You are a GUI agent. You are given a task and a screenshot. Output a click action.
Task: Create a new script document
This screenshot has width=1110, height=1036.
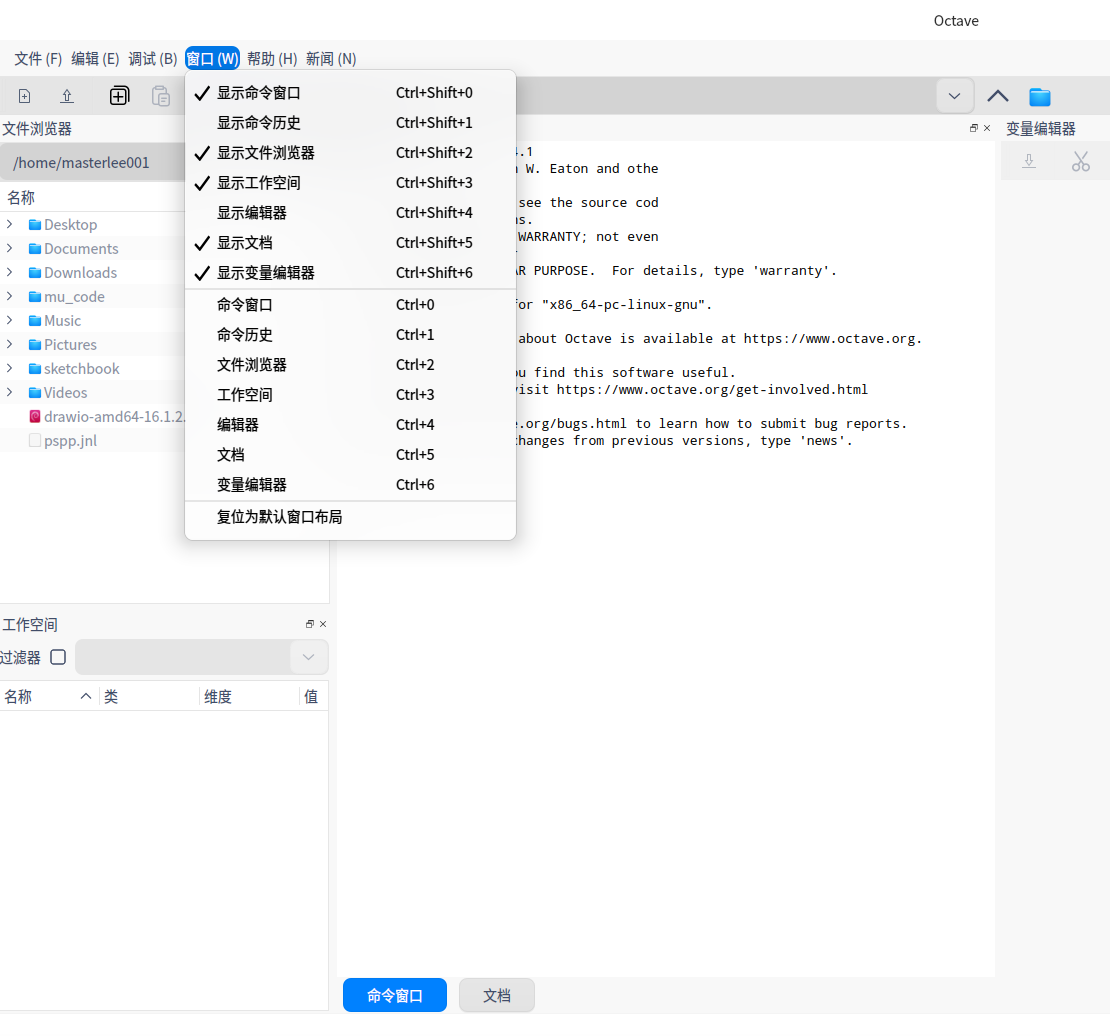point(22,95)
